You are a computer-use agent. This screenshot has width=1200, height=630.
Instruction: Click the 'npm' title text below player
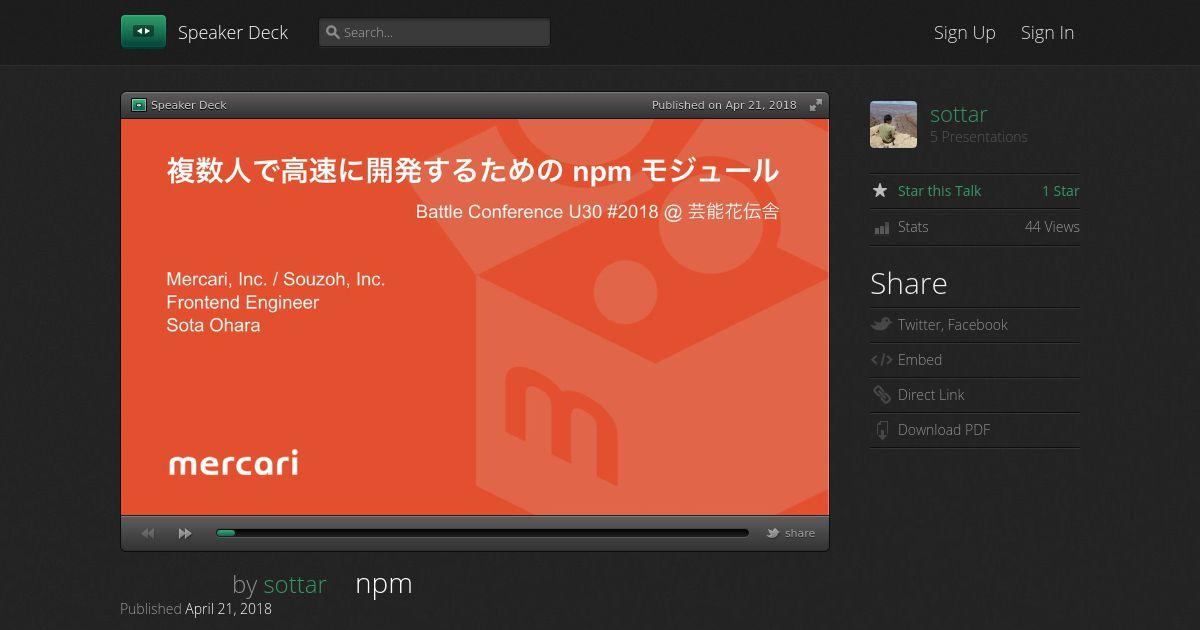384,584
